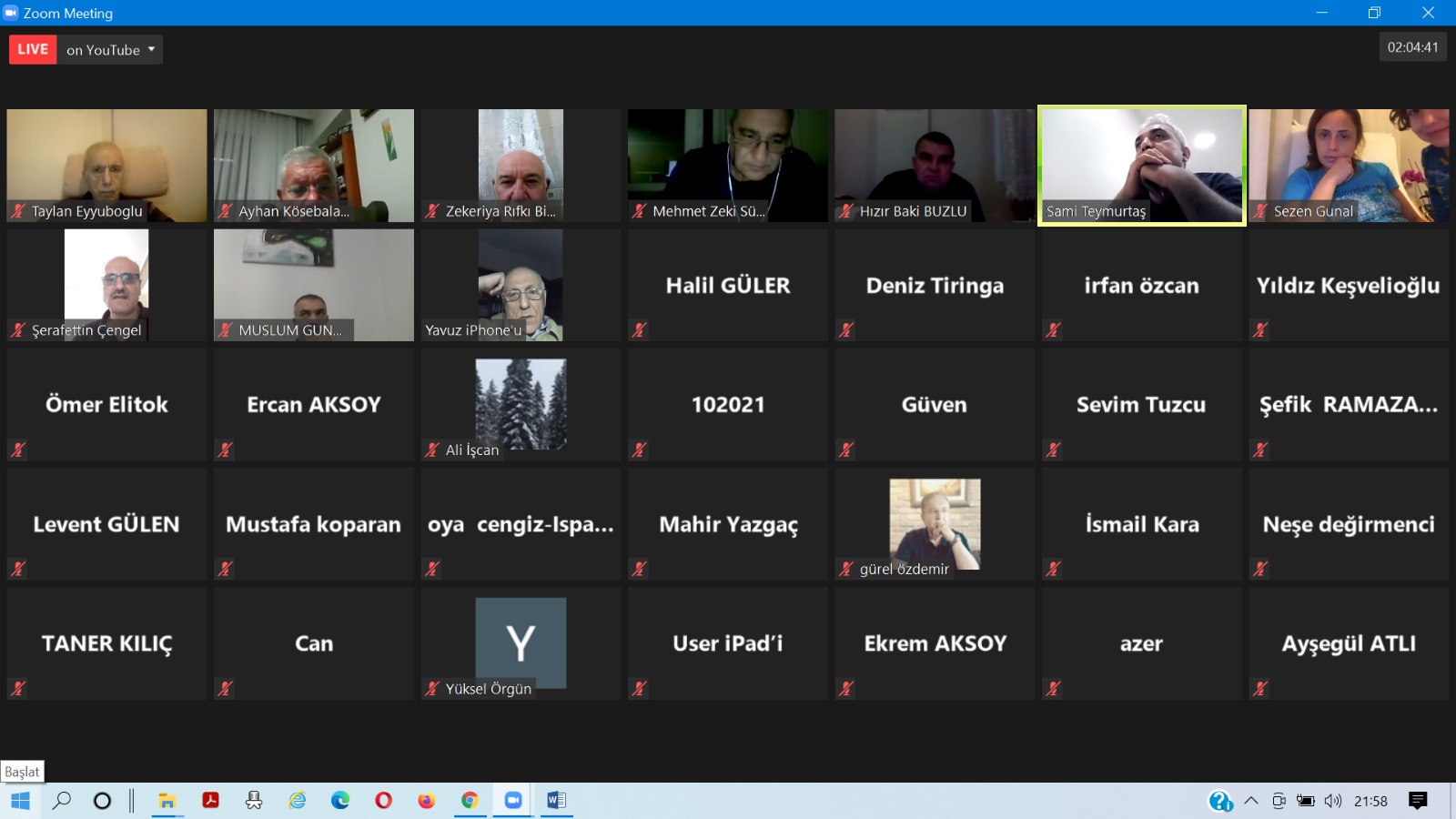Click Hızır Baki BUZLU name label
The image size is (1456, 819).
tap(913, 211)
